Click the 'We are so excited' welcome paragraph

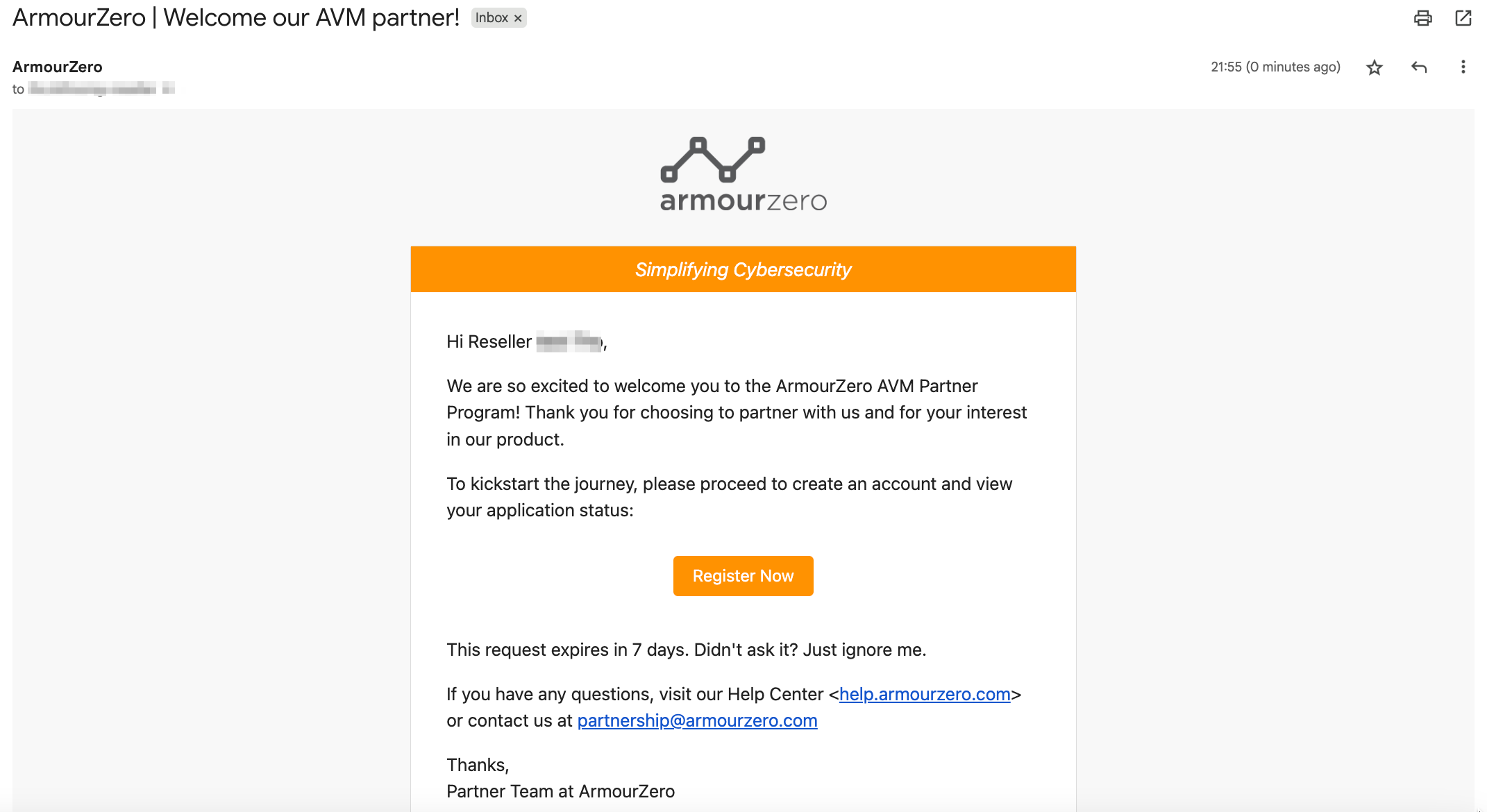[x=736, y=412]
